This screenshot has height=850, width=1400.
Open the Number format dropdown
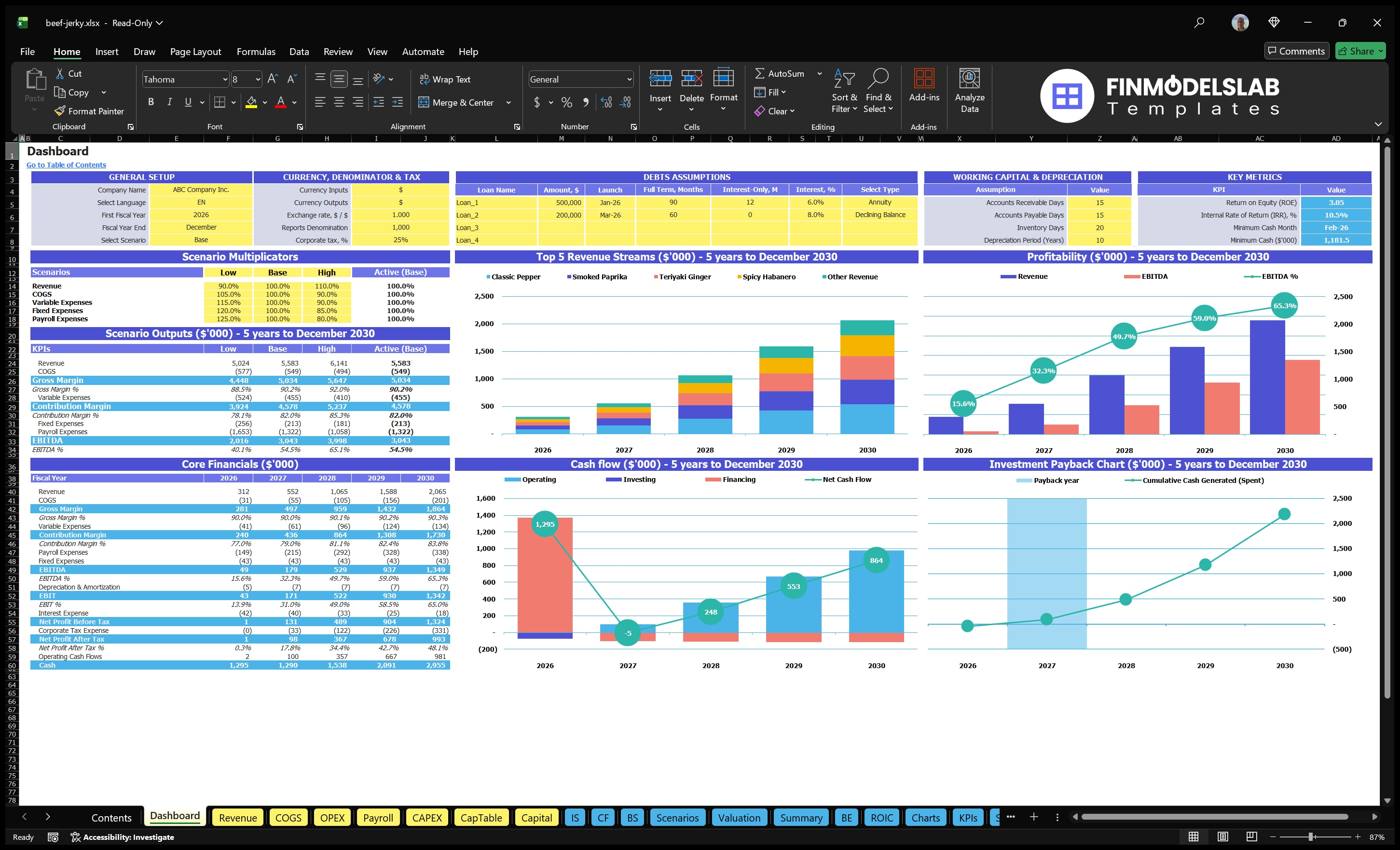(629, 79)
